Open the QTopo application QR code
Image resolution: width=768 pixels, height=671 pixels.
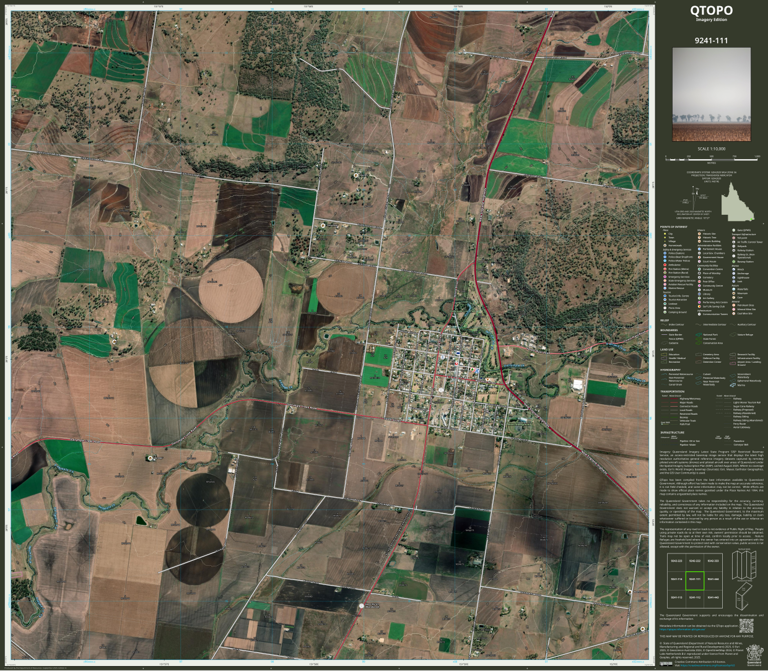pyautogui.click(x=746, y=626)
